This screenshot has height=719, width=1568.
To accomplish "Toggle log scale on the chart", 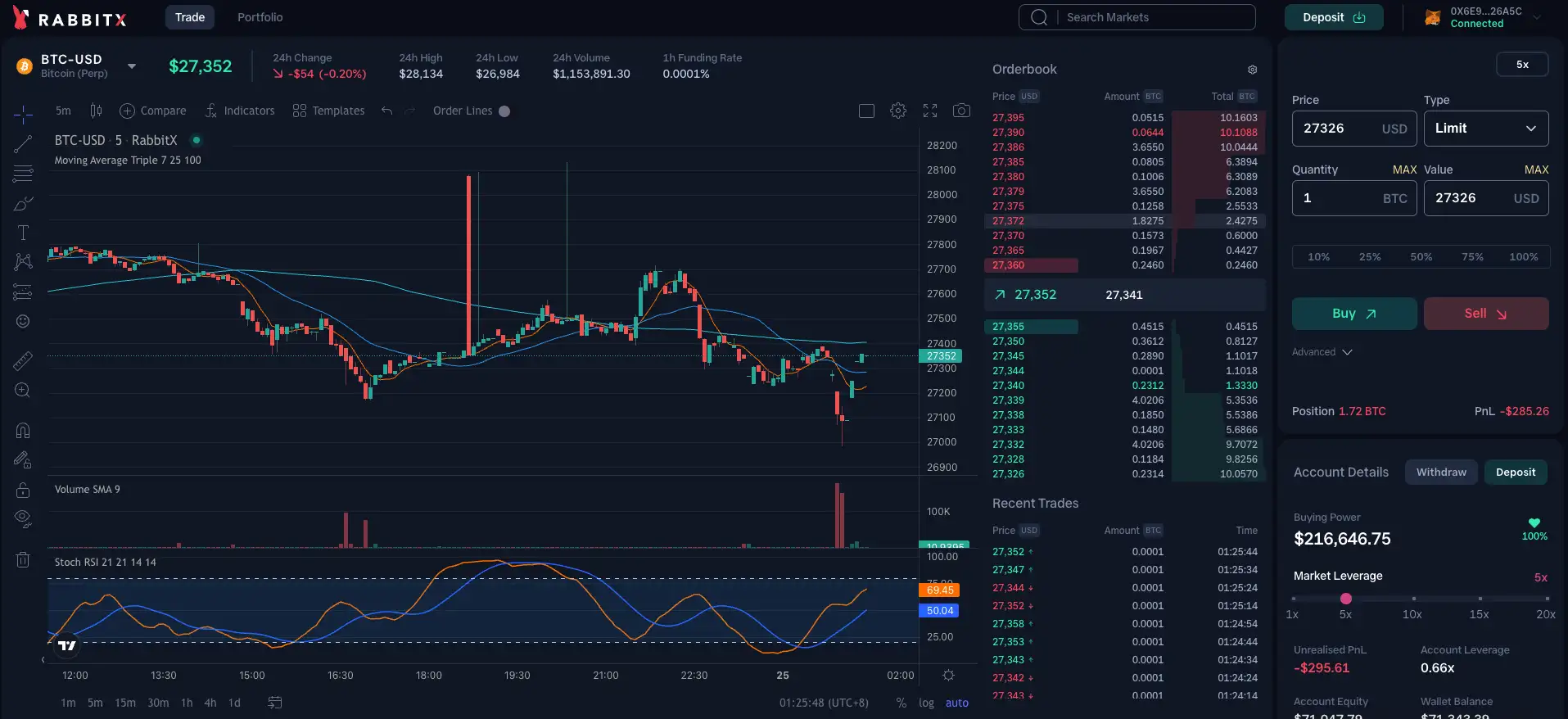I will click(x=926, y=703).
